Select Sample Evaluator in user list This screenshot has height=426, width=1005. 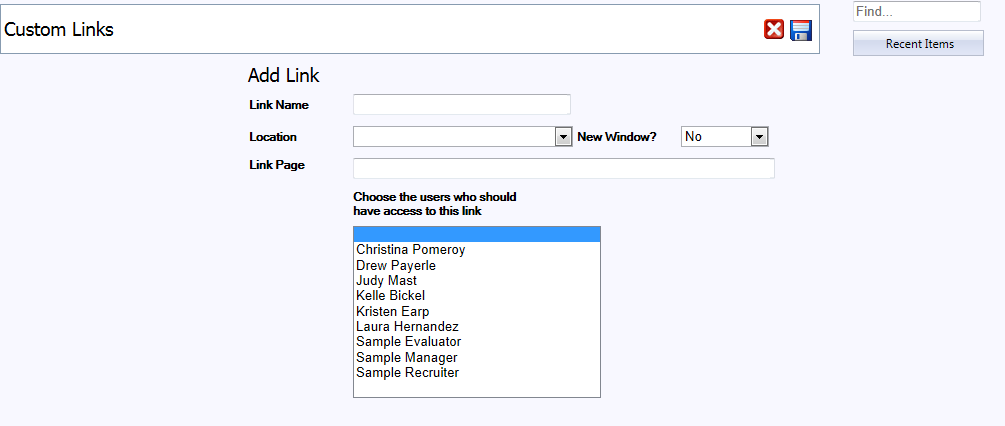click(409, 342)
